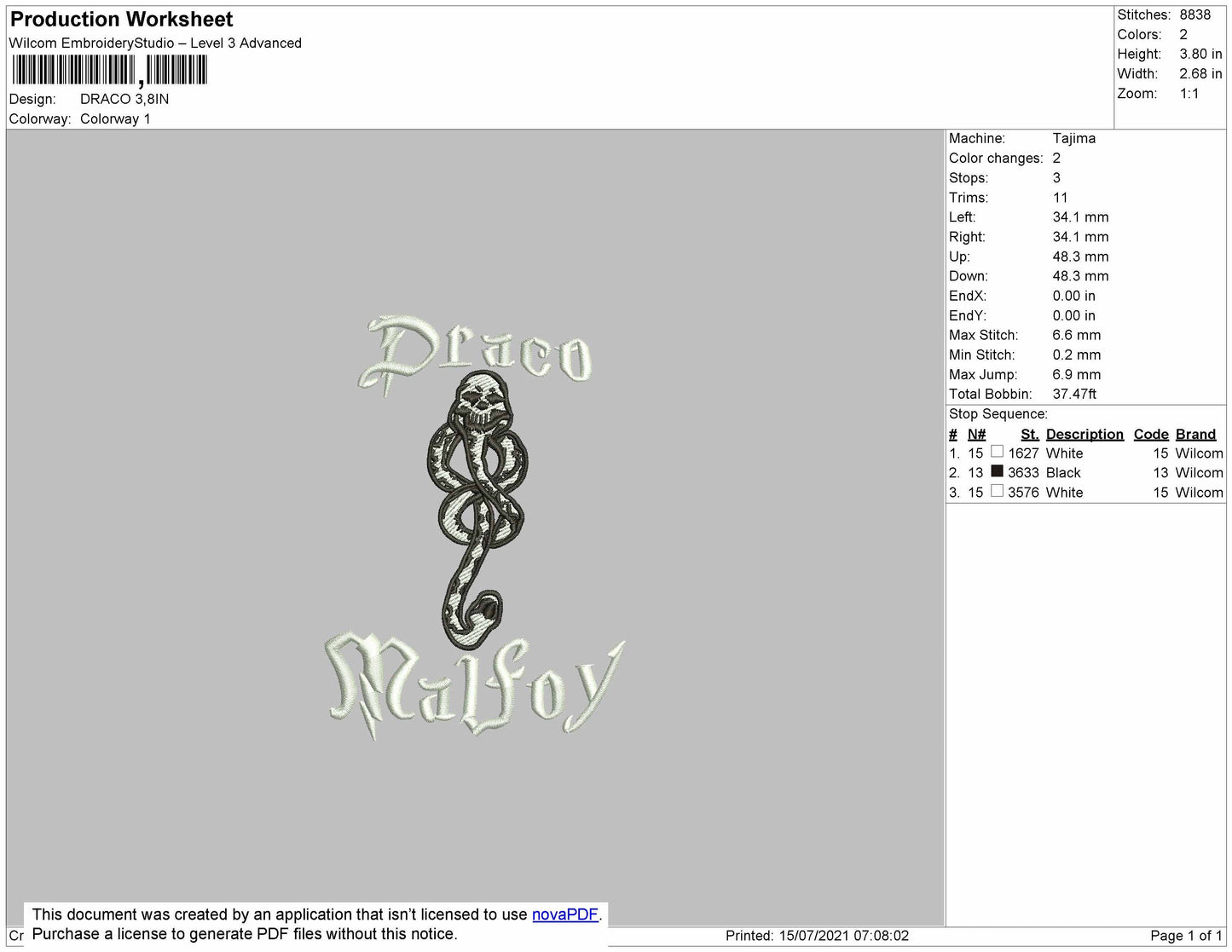Click the 'Total Bobbin:' label
This screenshot has height=952, width=1232.
991,394
